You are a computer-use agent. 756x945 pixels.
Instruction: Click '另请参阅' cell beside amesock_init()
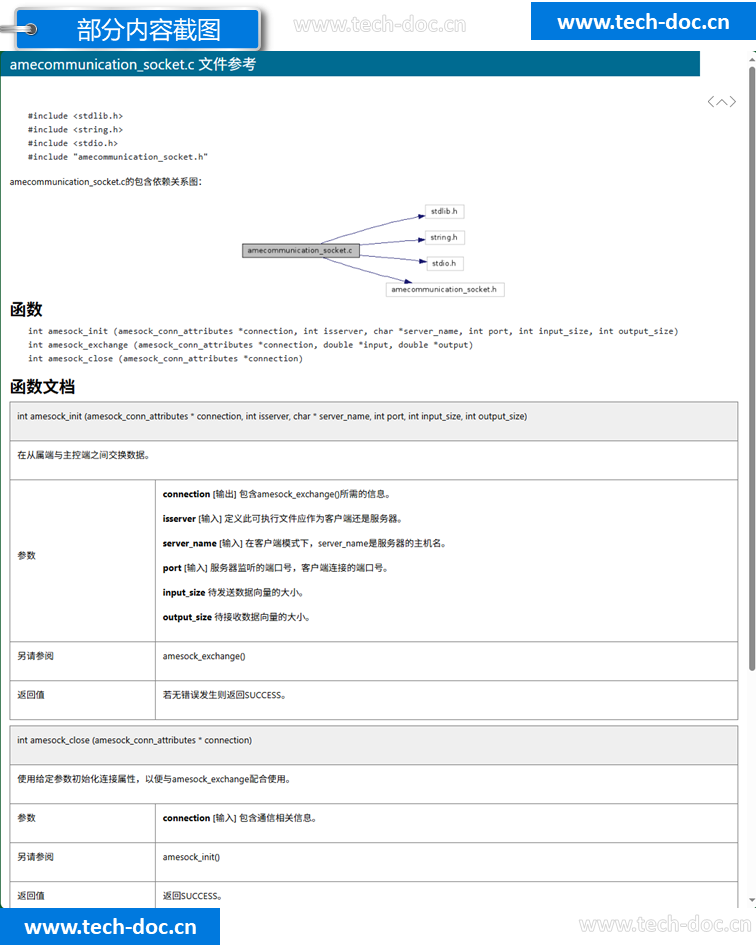point(83,862)
